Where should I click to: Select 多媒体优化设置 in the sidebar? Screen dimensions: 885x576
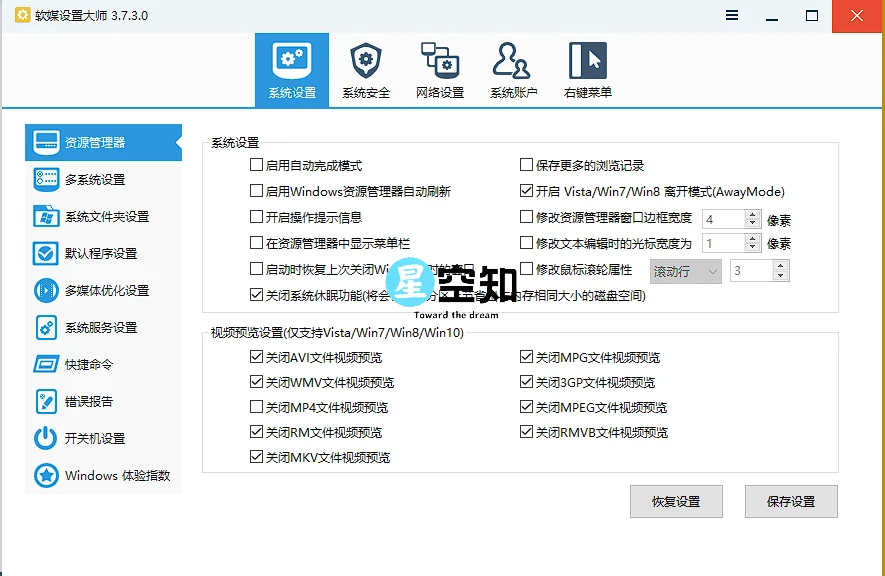click(100, 290)
